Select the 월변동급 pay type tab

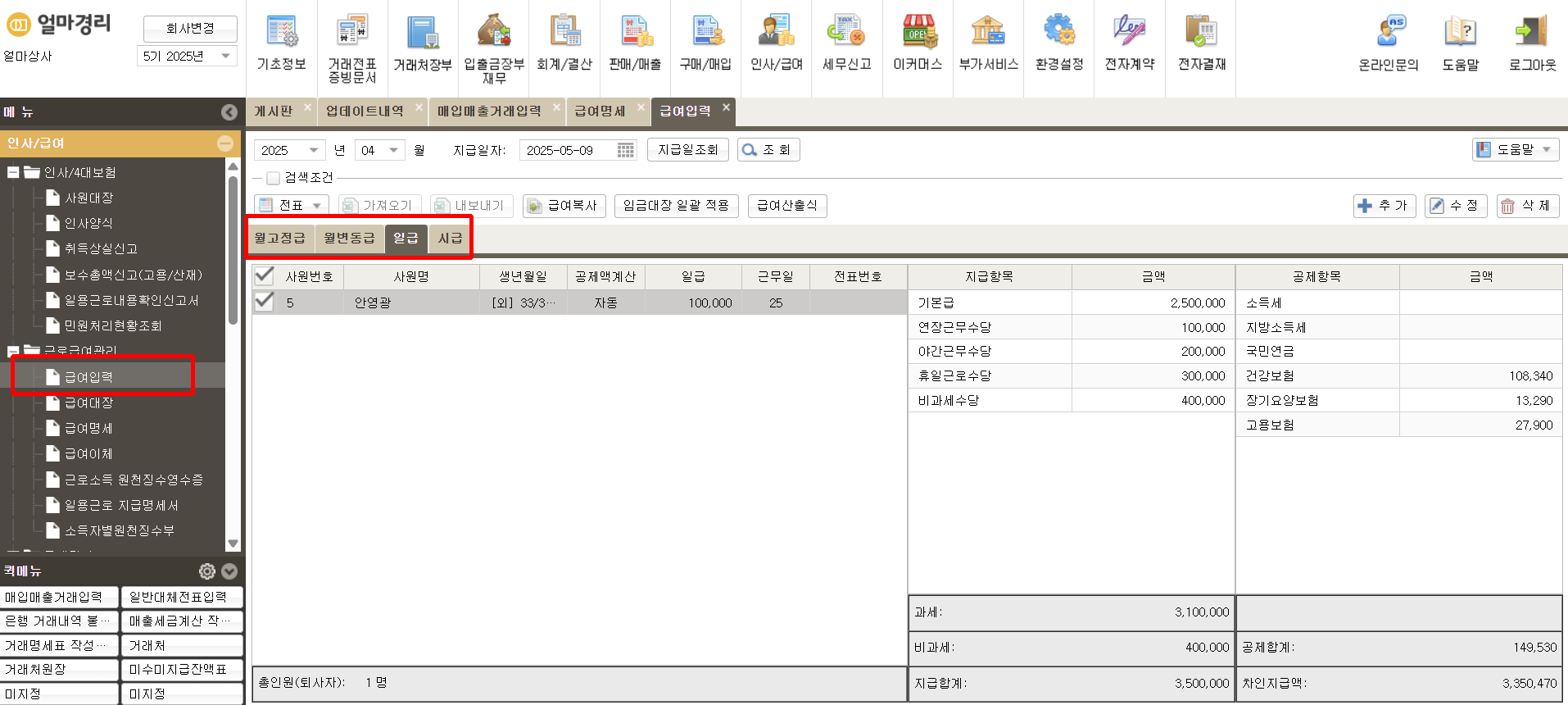point(349,238)
